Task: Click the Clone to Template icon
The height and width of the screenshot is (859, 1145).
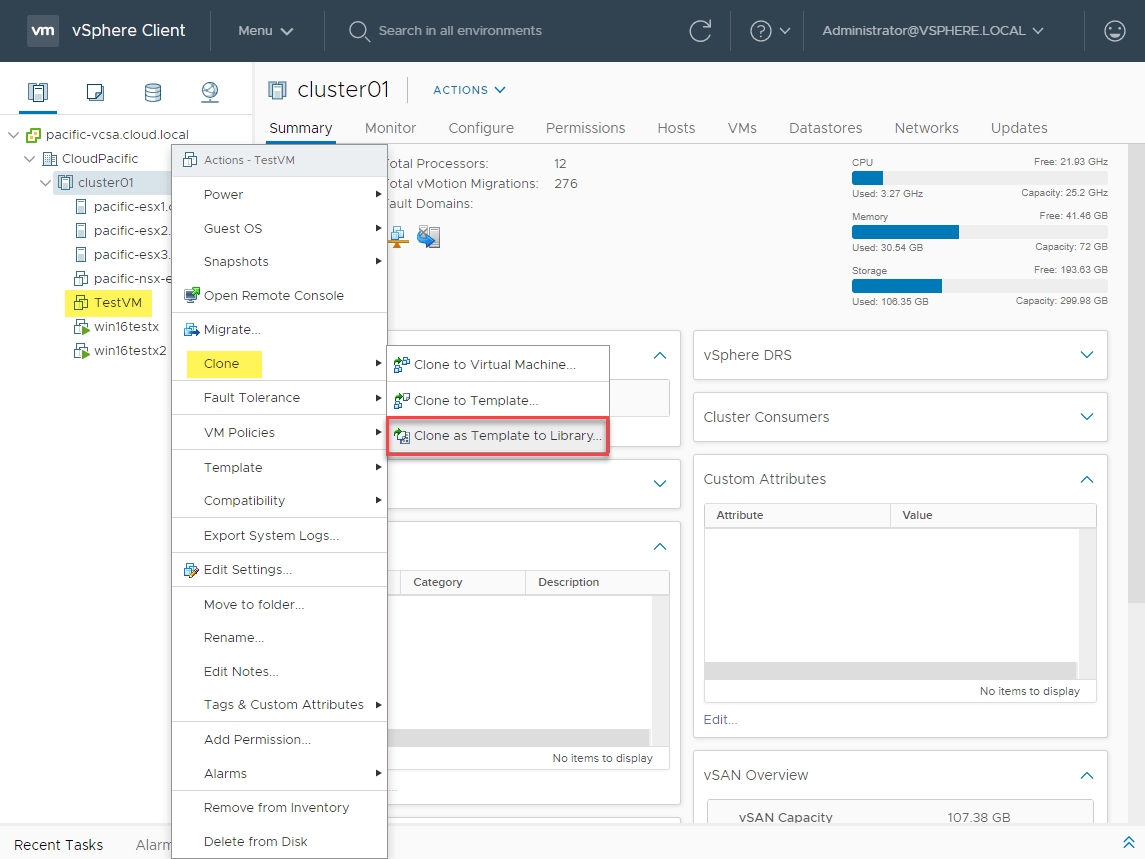Action: point(402,400)
